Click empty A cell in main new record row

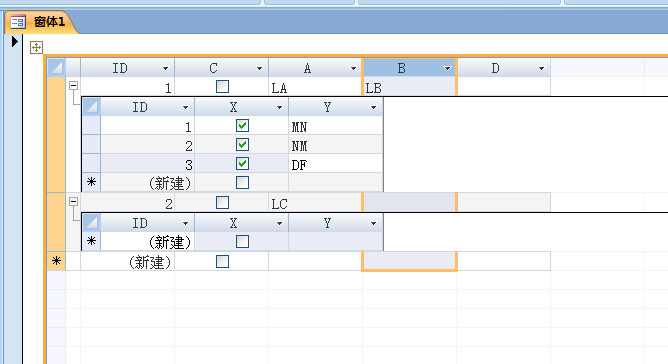[315, 261]
